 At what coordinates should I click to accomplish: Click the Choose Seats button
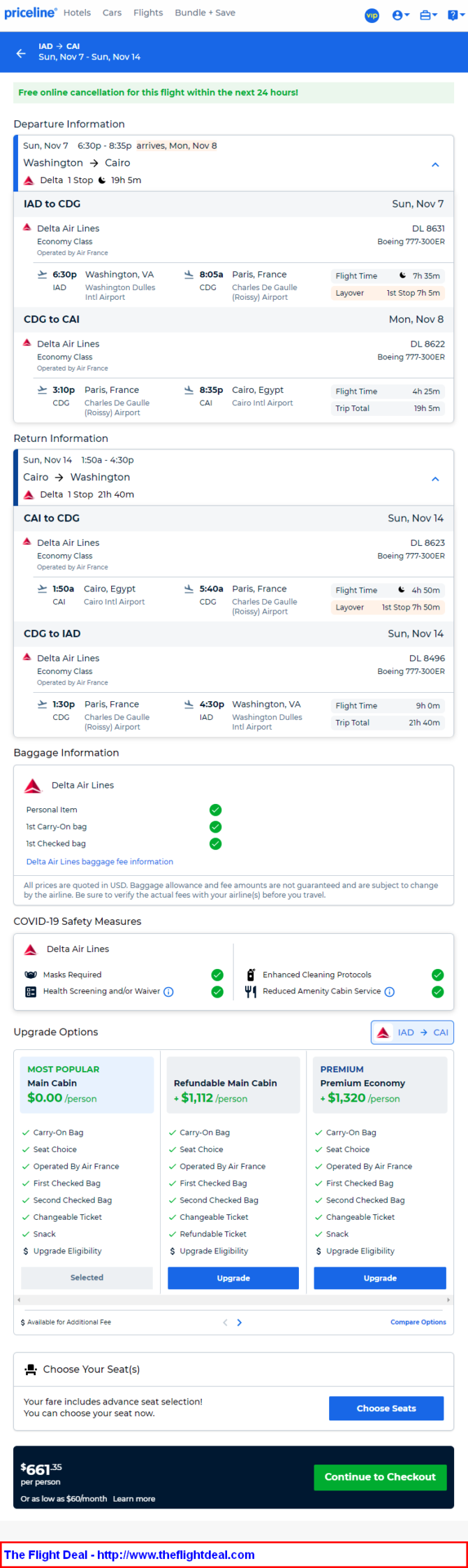[x=386, y=1409]
